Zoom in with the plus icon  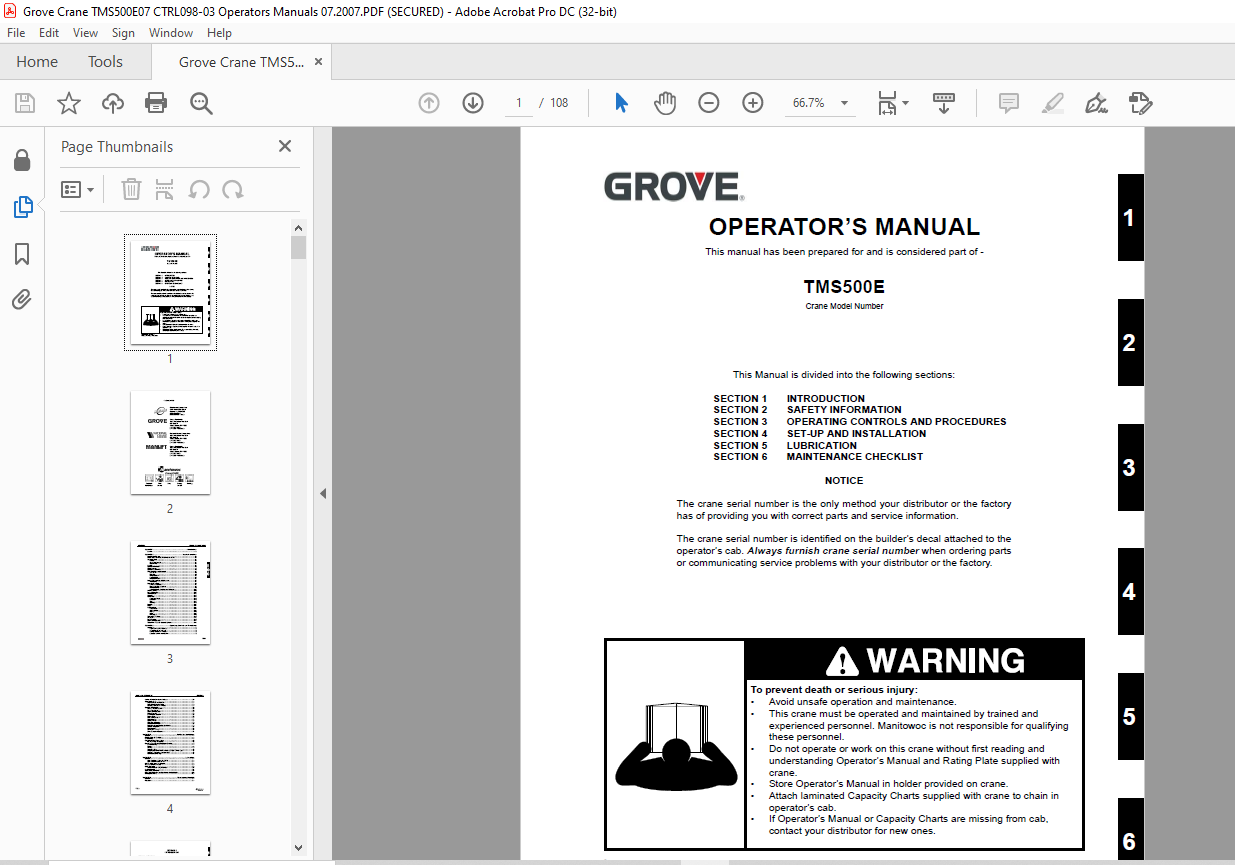[x=753, y=103]
